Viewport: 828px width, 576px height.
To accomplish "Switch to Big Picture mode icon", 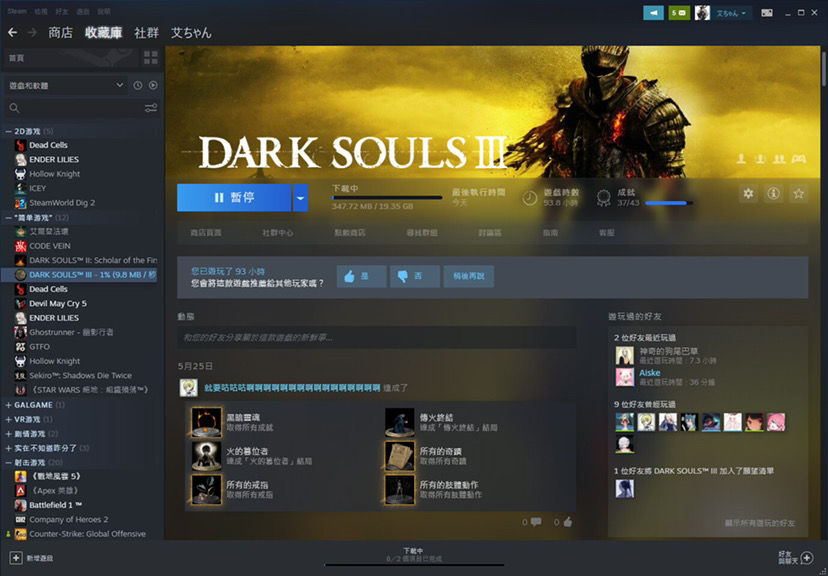I will click(767, 13).
